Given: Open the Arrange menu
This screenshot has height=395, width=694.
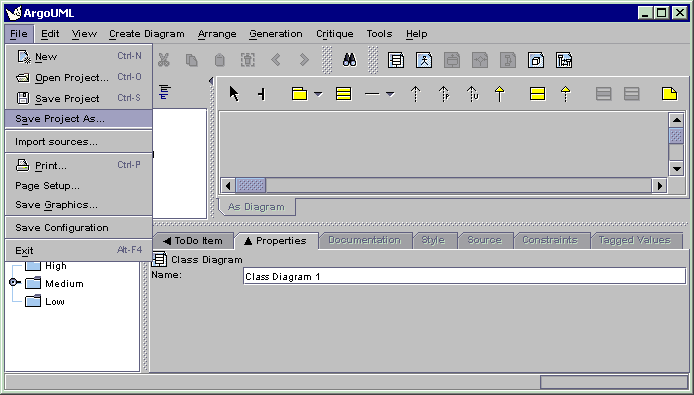Looking at the screenshot, I should tap(217, 34).
